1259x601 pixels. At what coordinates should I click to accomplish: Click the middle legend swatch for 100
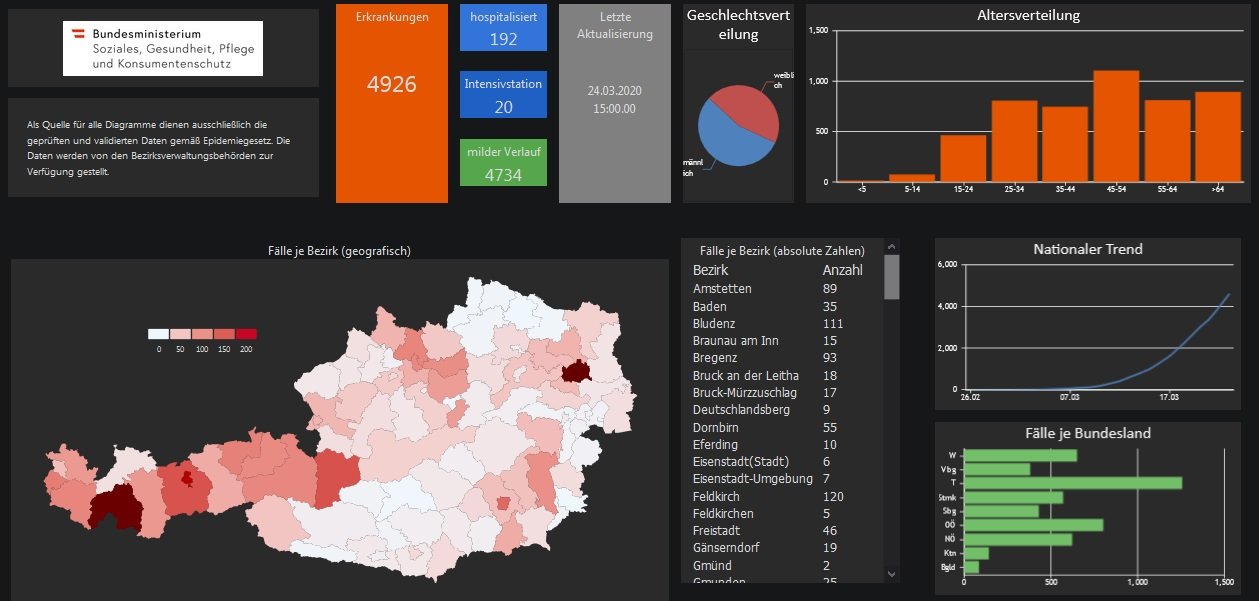click(202, 334)
